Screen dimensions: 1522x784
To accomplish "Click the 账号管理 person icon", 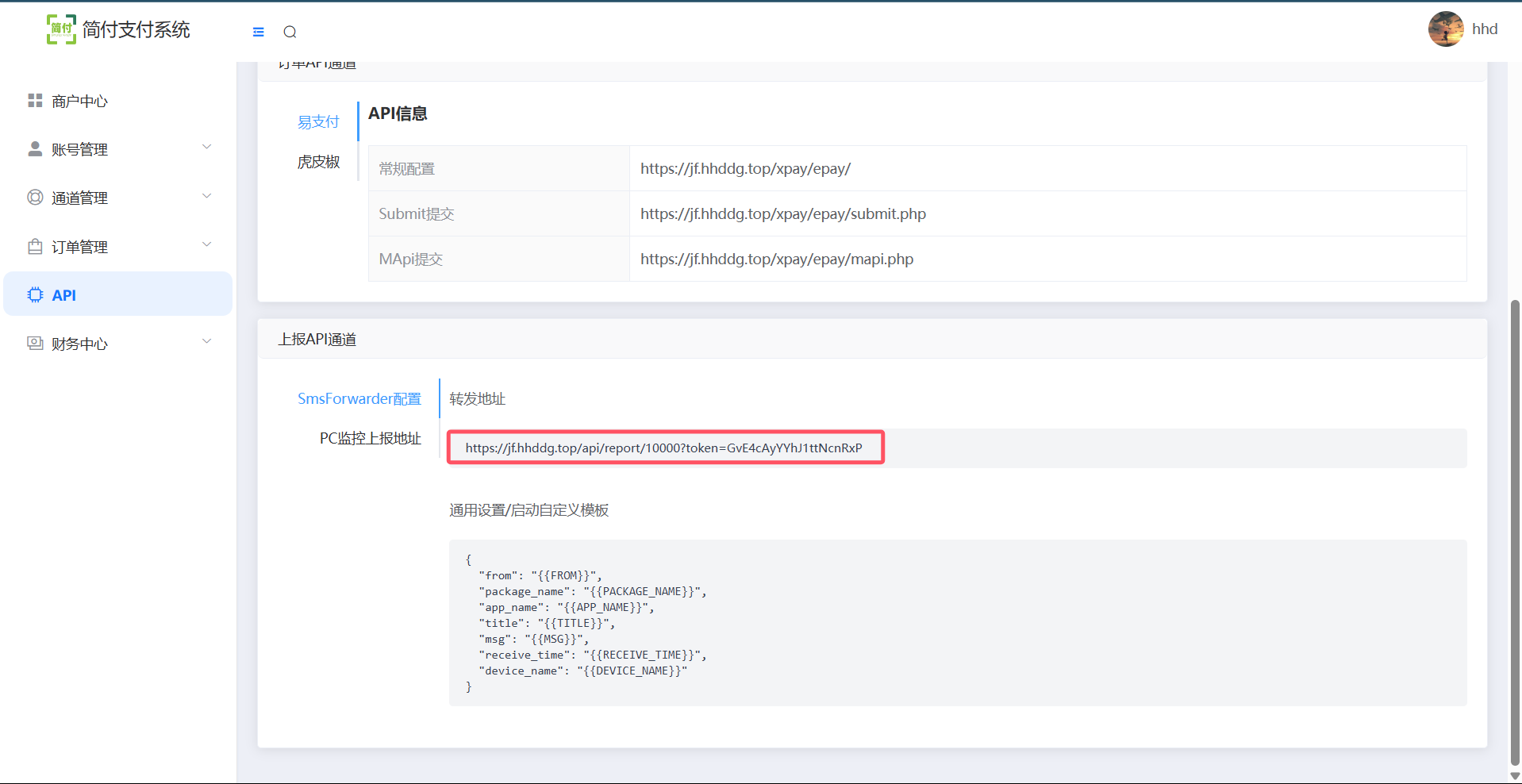I will (x=35, y=149).
